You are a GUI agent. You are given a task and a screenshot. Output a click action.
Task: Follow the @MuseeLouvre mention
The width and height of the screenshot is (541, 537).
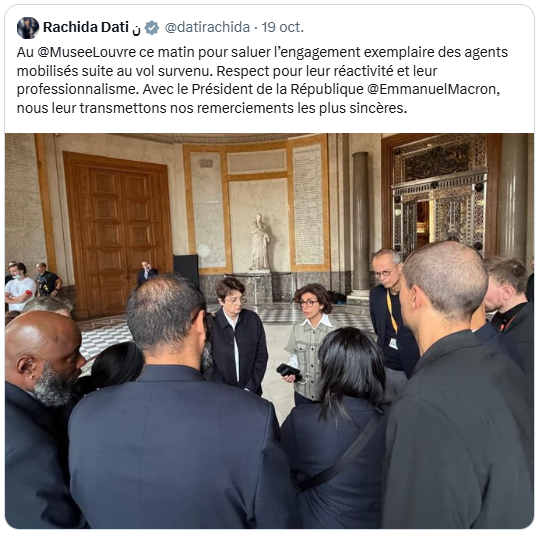tap(86, 52)
